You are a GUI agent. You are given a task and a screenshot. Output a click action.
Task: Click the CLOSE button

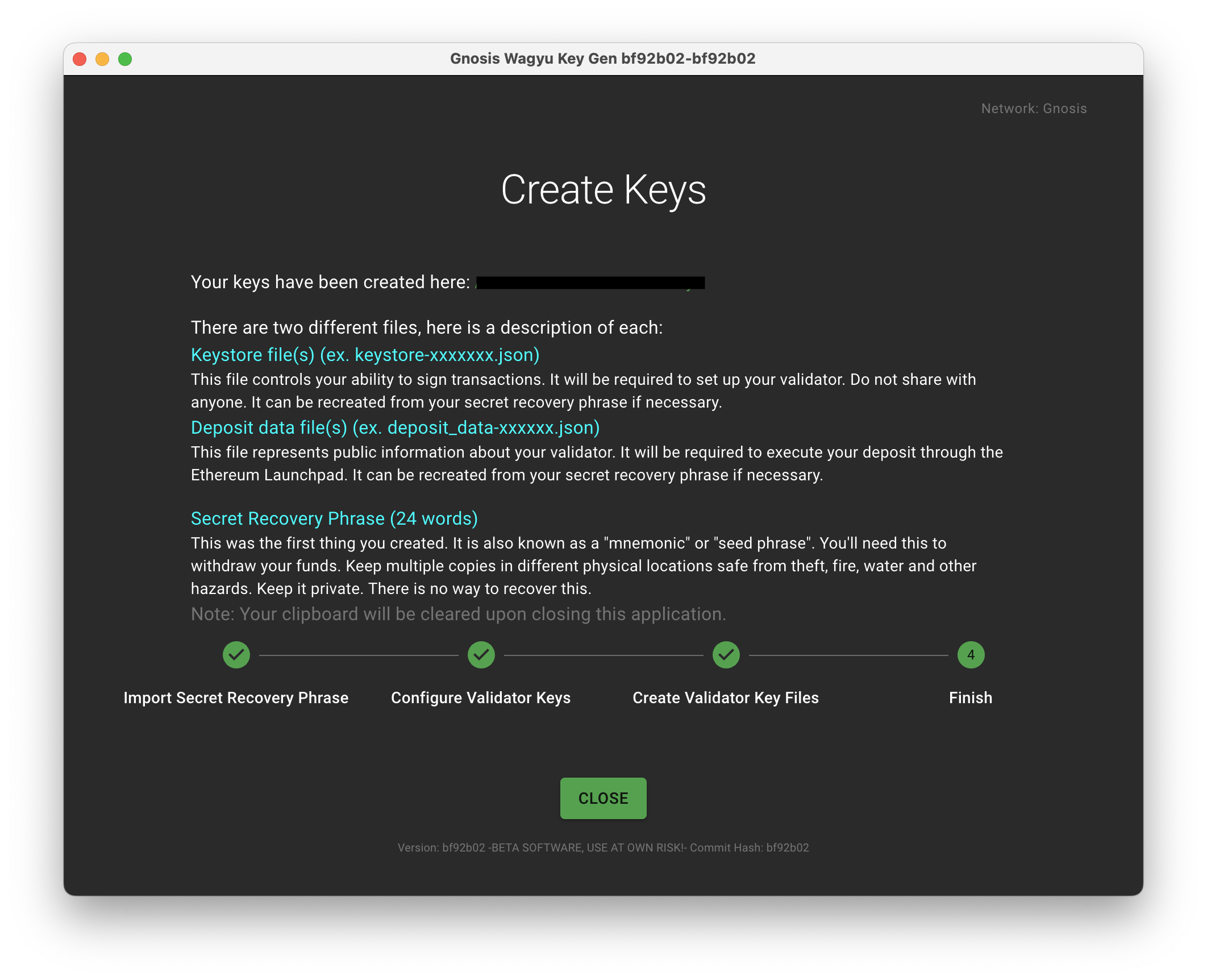[x=603, y=798]
